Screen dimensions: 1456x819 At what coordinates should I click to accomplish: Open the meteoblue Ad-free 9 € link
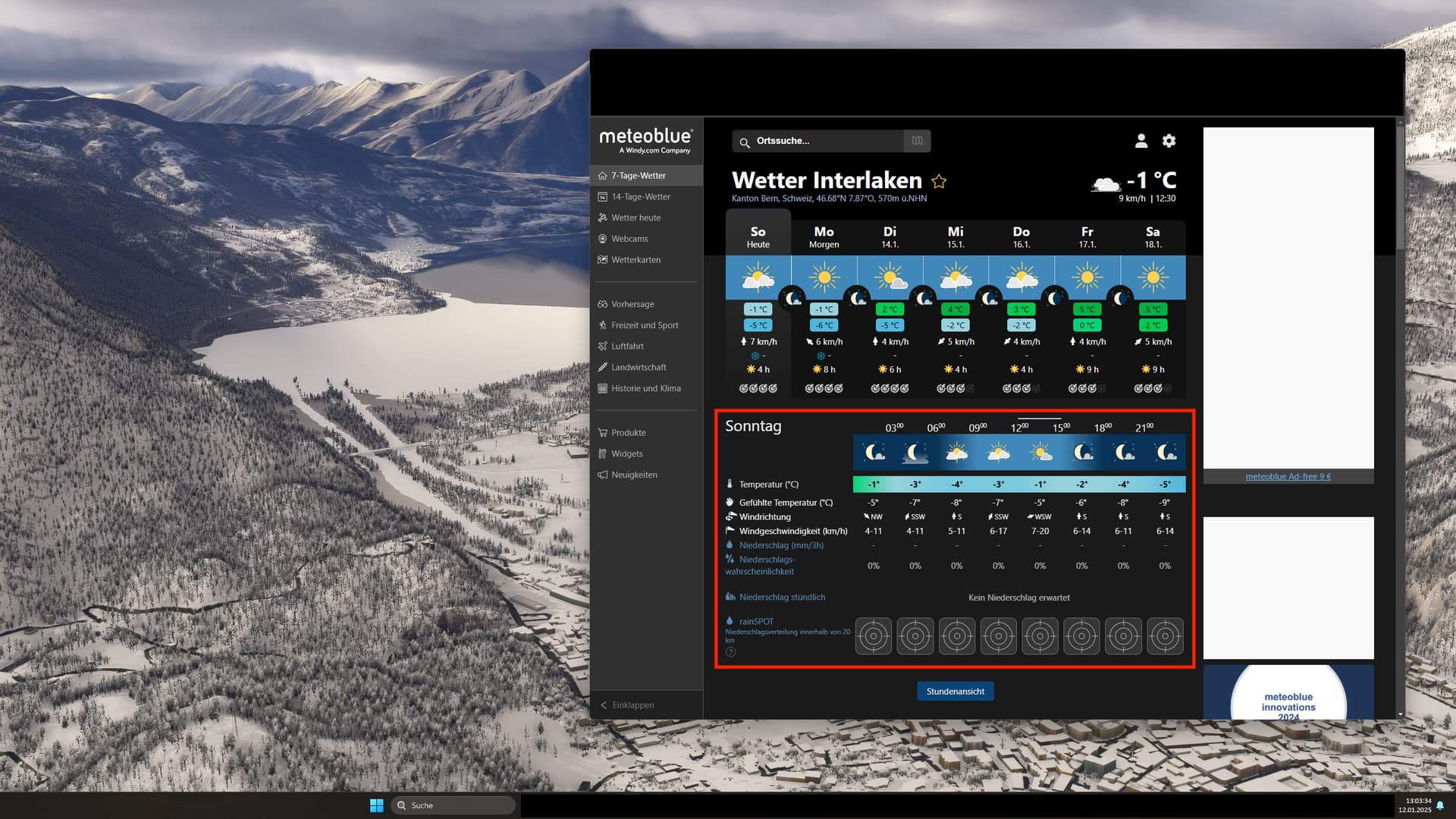click(x=1288, y=477)
